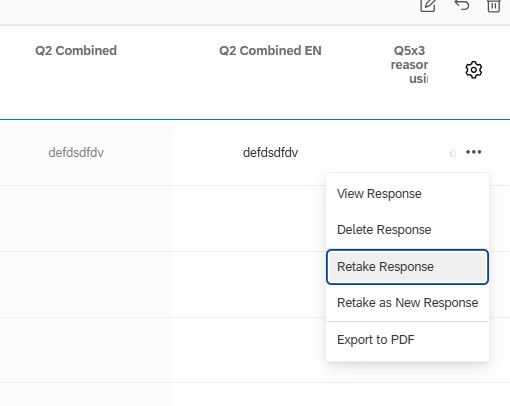Viewport: 510px width, 406px height.
Task: Click empty third-row cell under Q2 Combined
Action: [x=86, y=284]
